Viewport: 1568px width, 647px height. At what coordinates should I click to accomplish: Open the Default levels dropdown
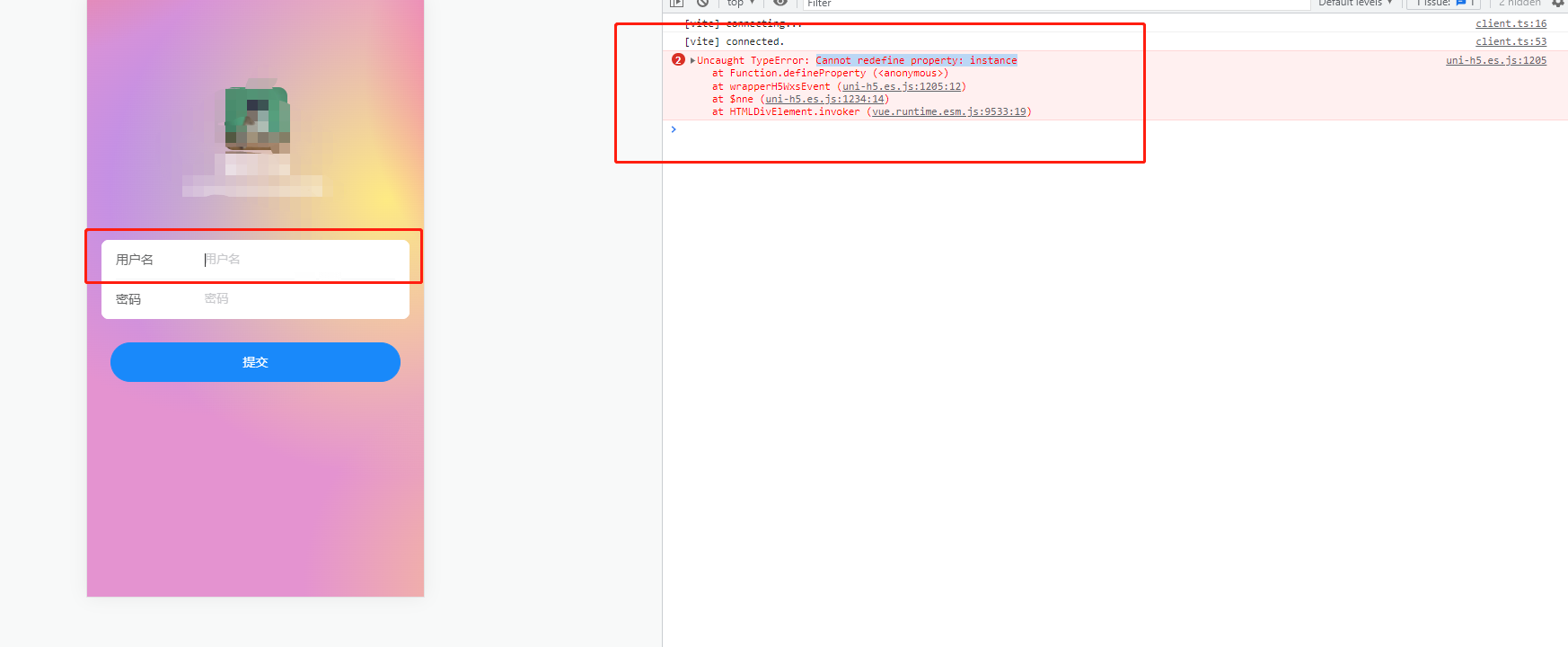[x=1355, y=3]
